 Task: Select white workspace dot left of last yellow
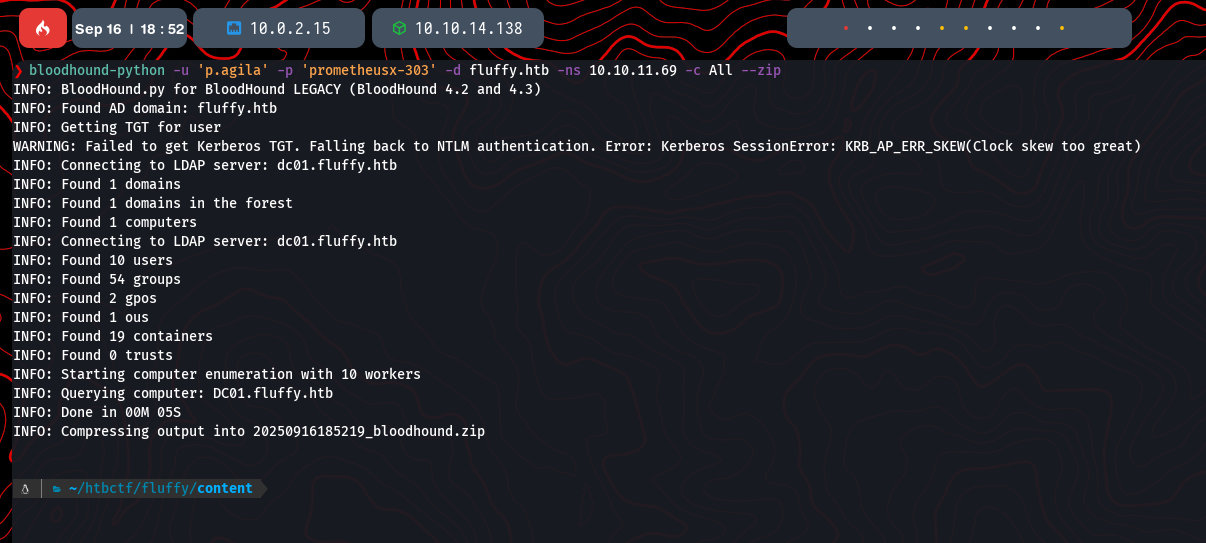click(1037, 28)
